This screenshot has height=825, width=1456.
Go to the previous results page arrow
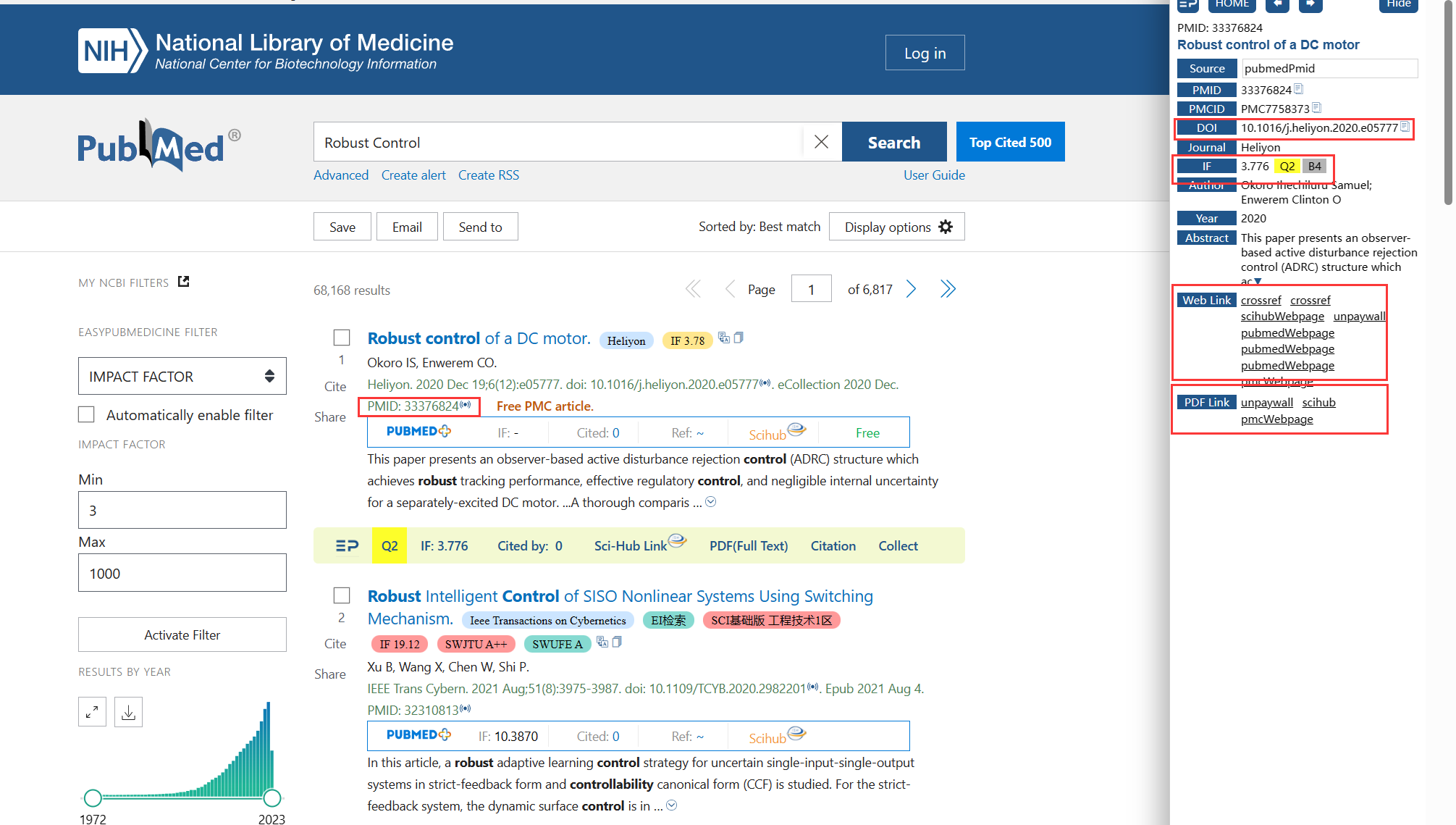[730, 289]
